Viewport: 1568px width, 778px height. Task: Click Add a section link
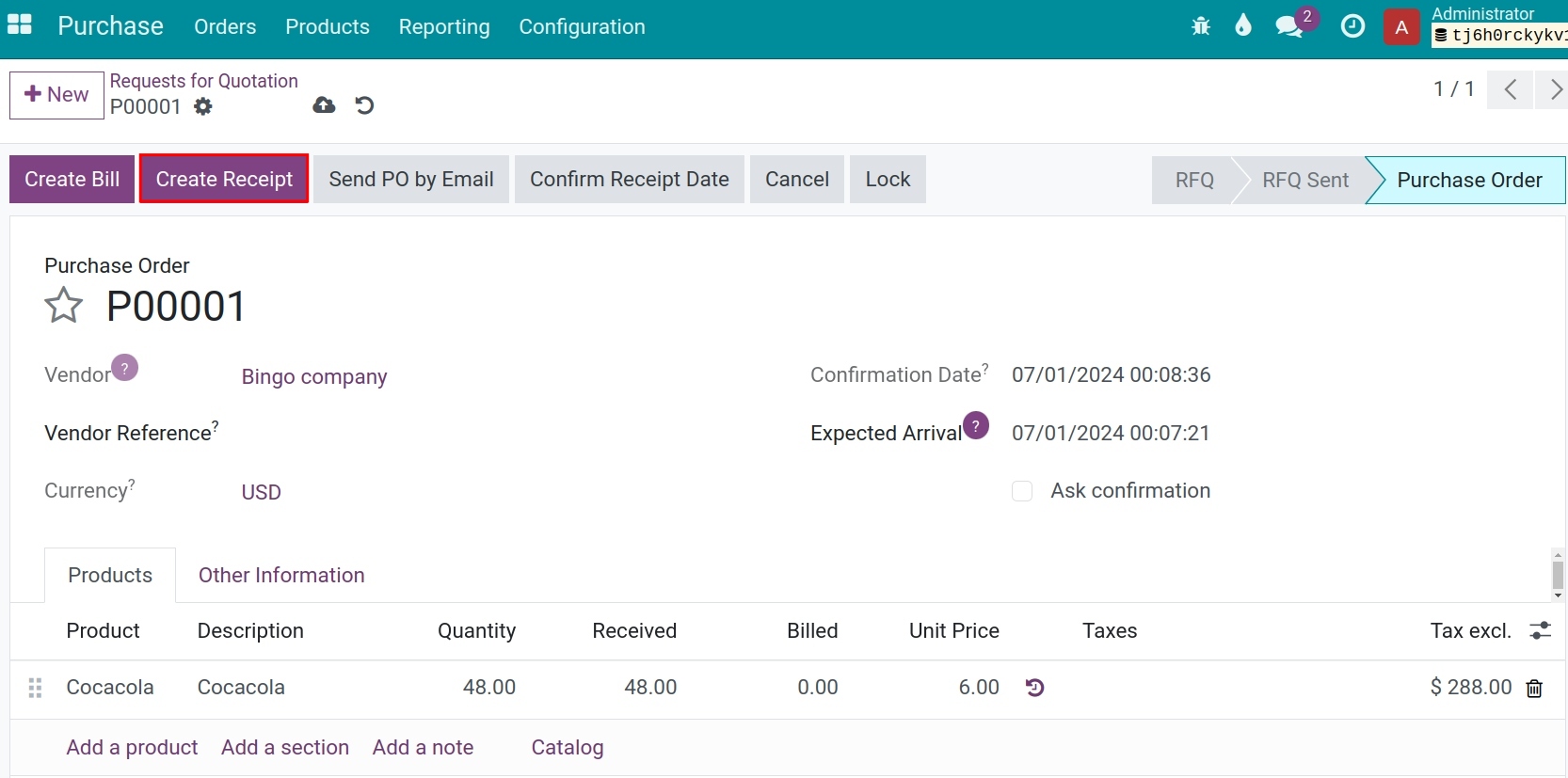[x=285, y=747]
